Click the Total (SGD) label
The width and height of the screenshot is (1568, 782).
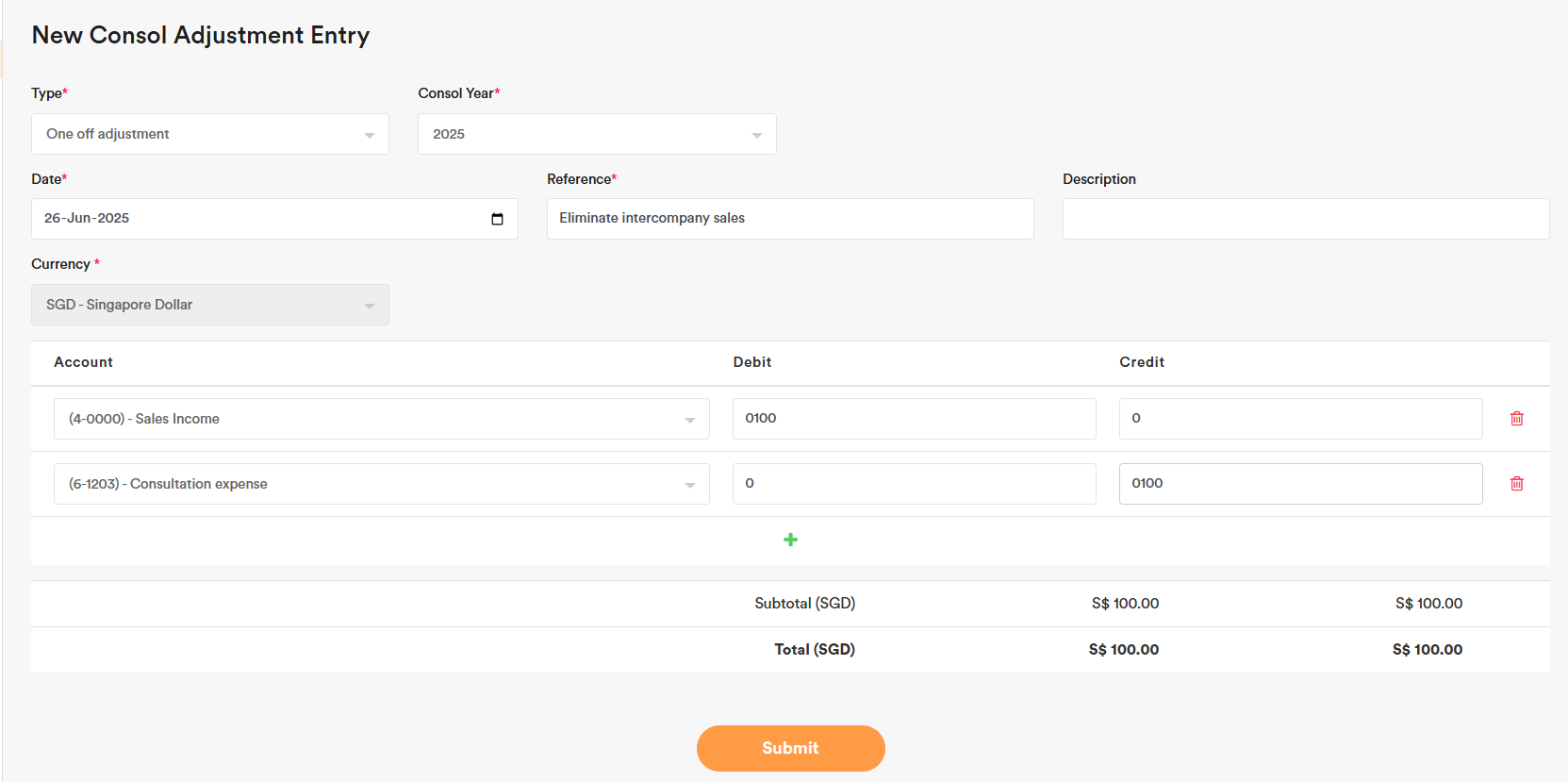click(815, 650)
